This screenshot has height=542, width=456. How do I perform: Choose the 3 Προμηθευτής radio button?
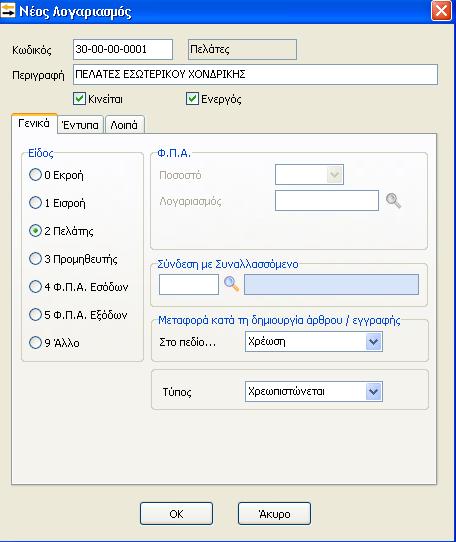(35, 259)
